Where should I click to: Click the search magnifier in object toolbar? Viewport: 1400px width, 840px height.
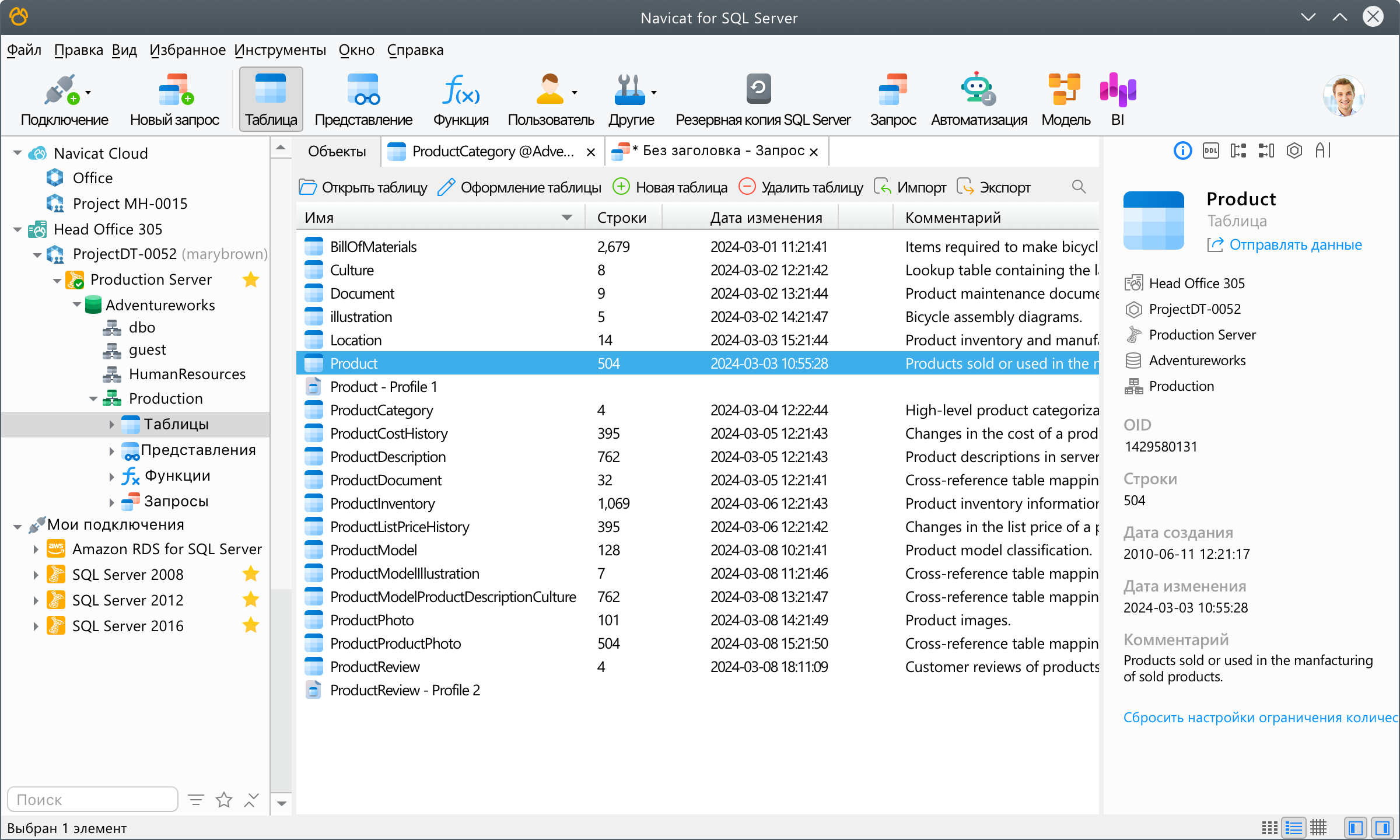pos(1079,187)
